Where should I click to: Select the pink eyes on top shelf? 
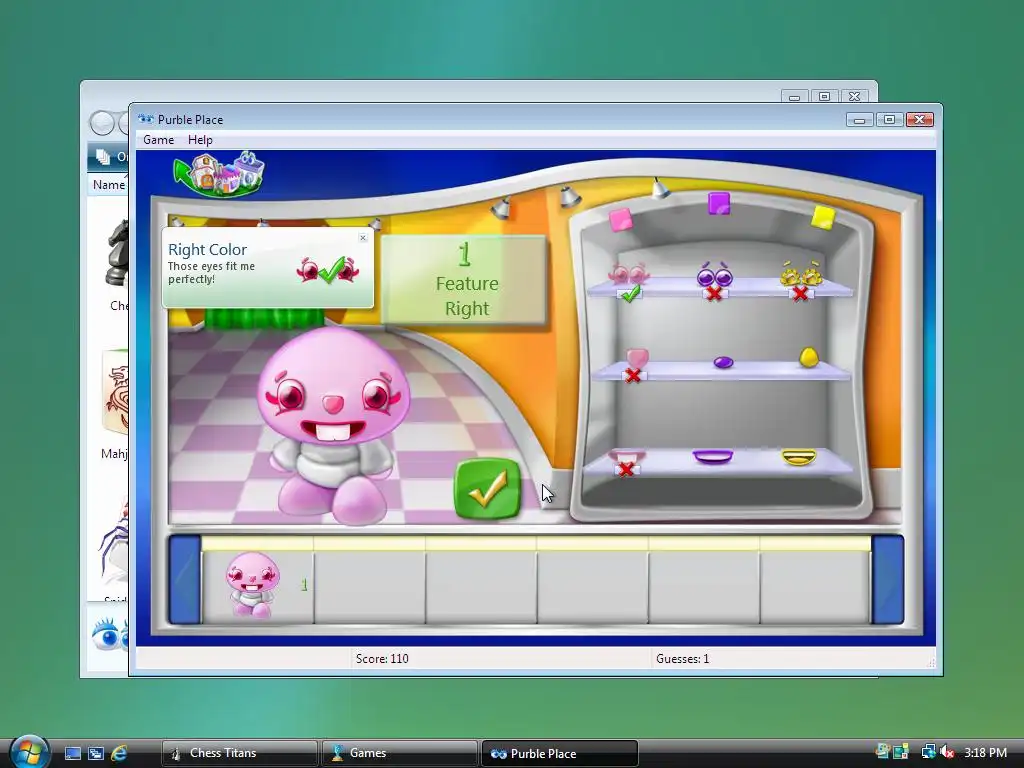[628, 274]
